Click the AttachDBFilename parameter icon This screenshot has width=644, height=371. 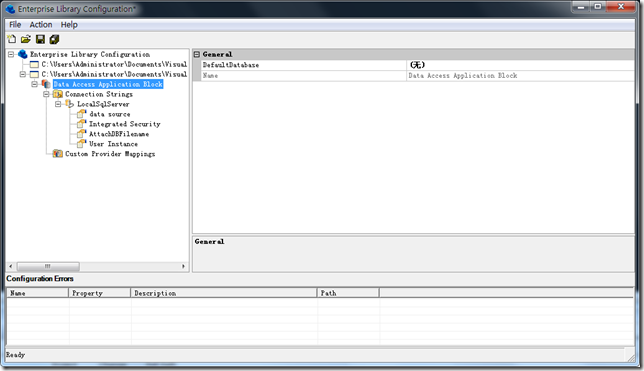(82, 134)
